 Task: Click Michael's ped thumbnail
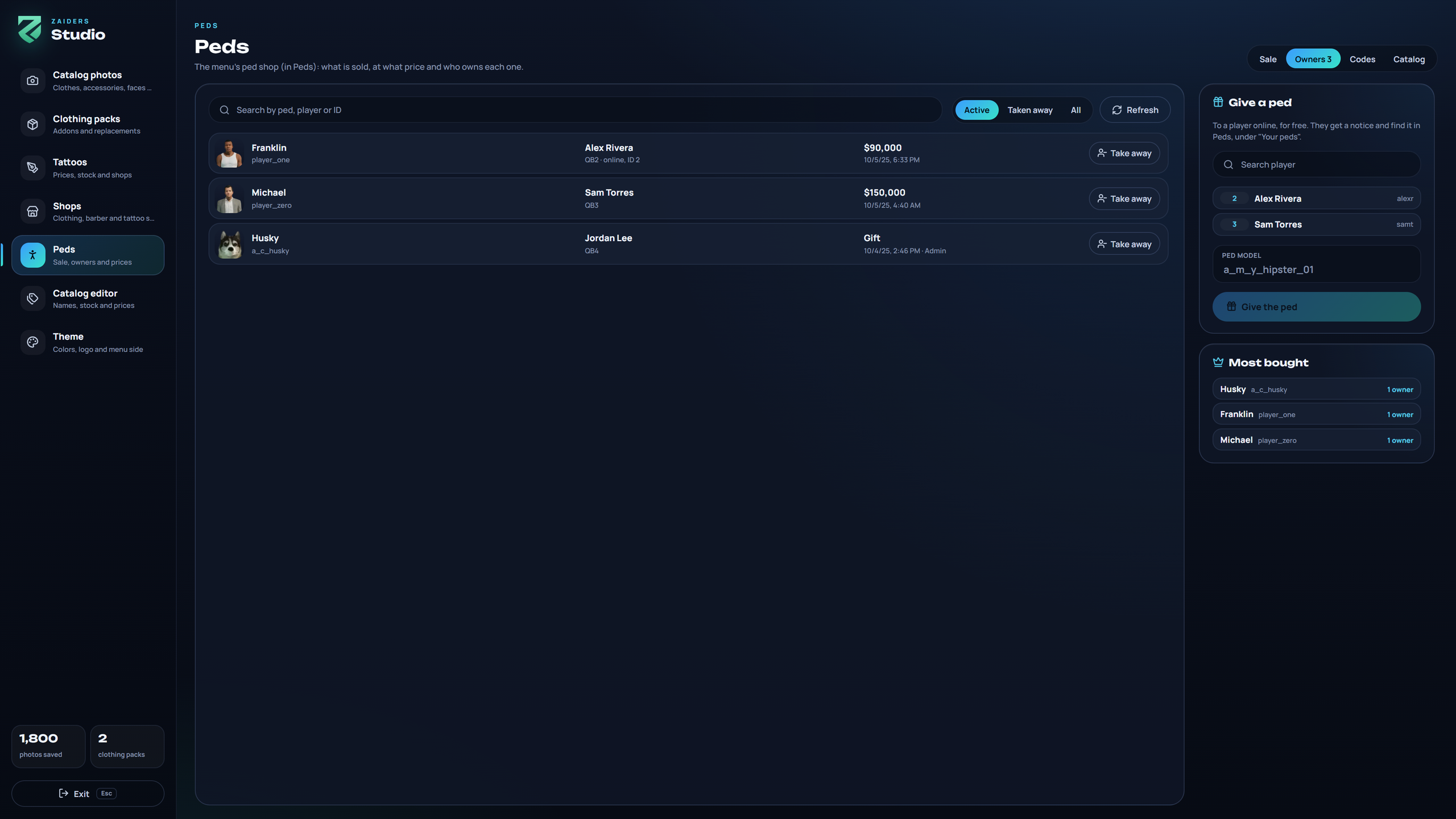pyautogui.click(x=230, y=199)
